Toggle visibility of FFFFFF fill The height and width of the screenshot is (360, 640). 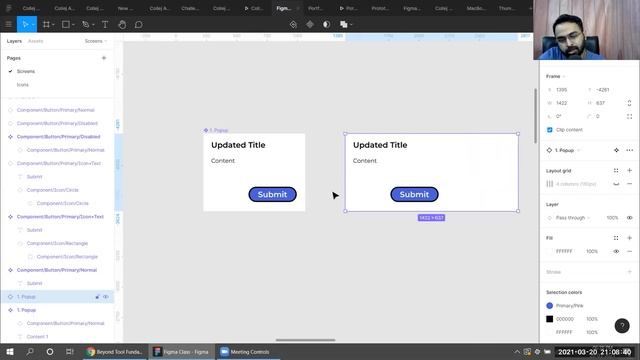[x=616, y=251]
